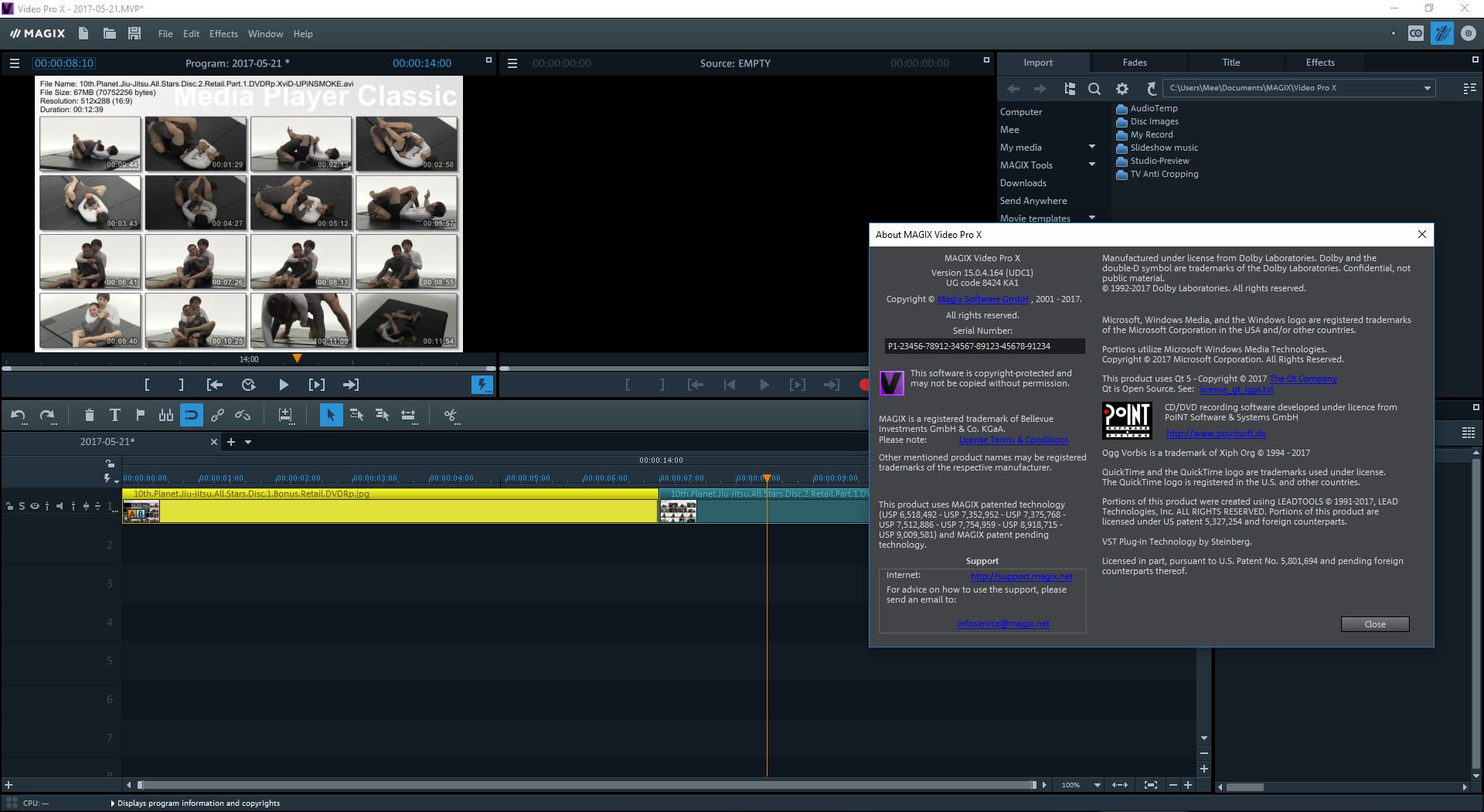This screenshot has height=812, width=1484.
Task: Select the single-track mouse mode icon
Action: coord(356,416)
